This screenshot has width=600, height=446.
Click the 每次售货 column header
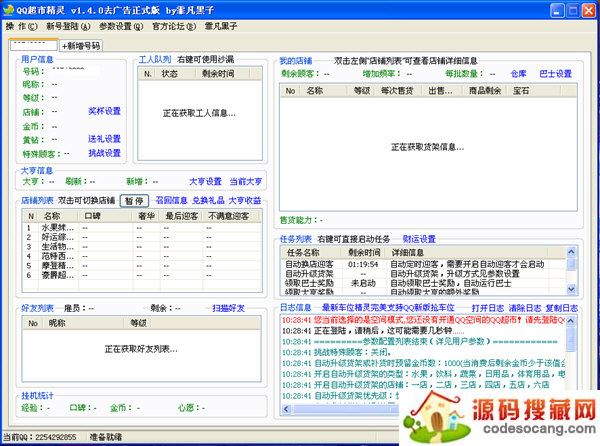pos(397,91)
